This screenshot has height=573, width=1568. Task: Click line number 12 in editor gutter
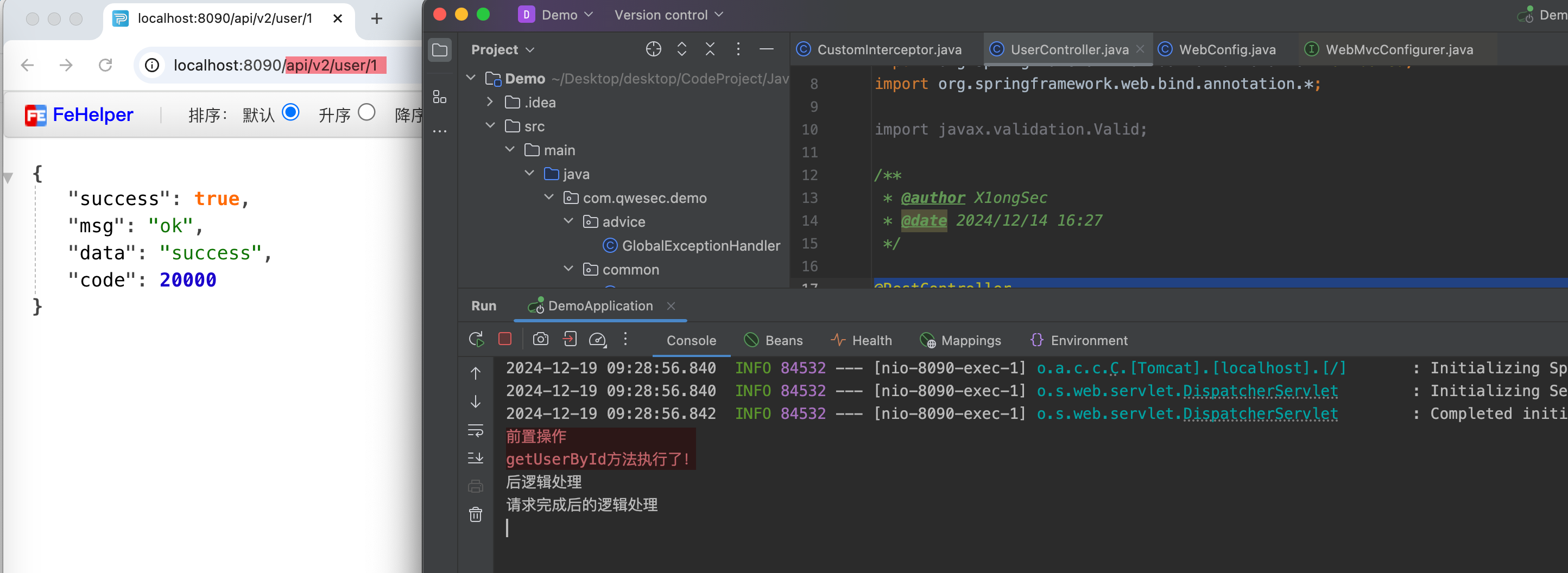click(809, 175)
